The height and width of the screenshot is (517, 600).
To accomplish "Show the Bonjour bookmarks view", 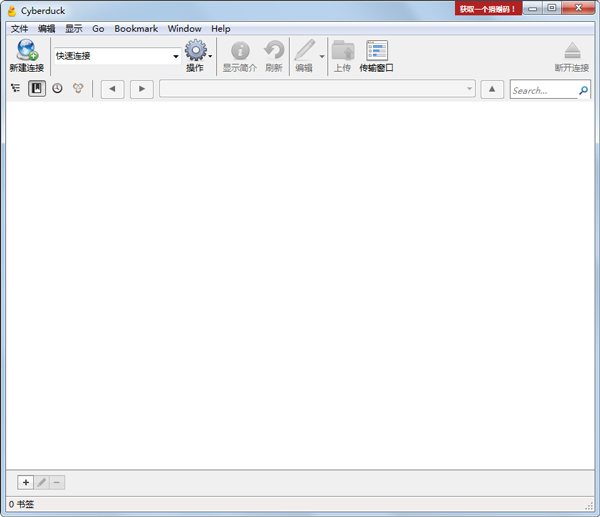I will [x=78, y=88].
